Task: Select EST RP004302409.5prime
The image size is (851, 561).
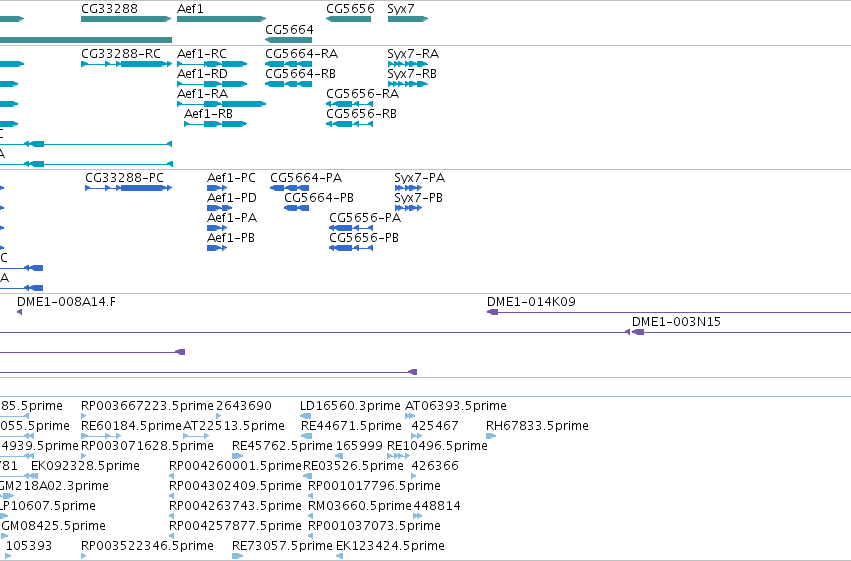Action: pyautogui.click(x=235, y=486)
